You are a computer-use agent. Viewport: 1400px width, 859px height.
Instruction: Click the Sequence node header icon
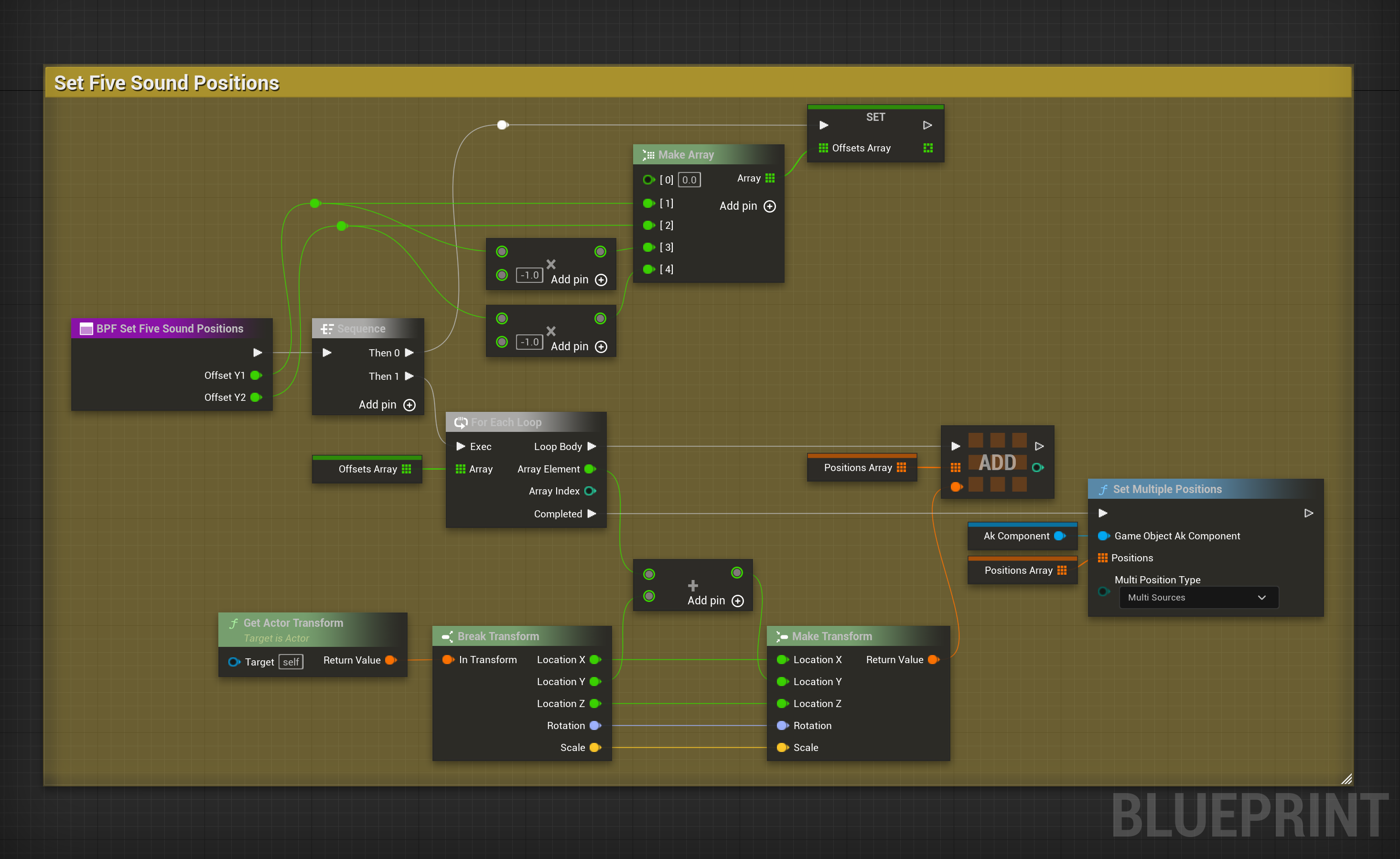327,329
